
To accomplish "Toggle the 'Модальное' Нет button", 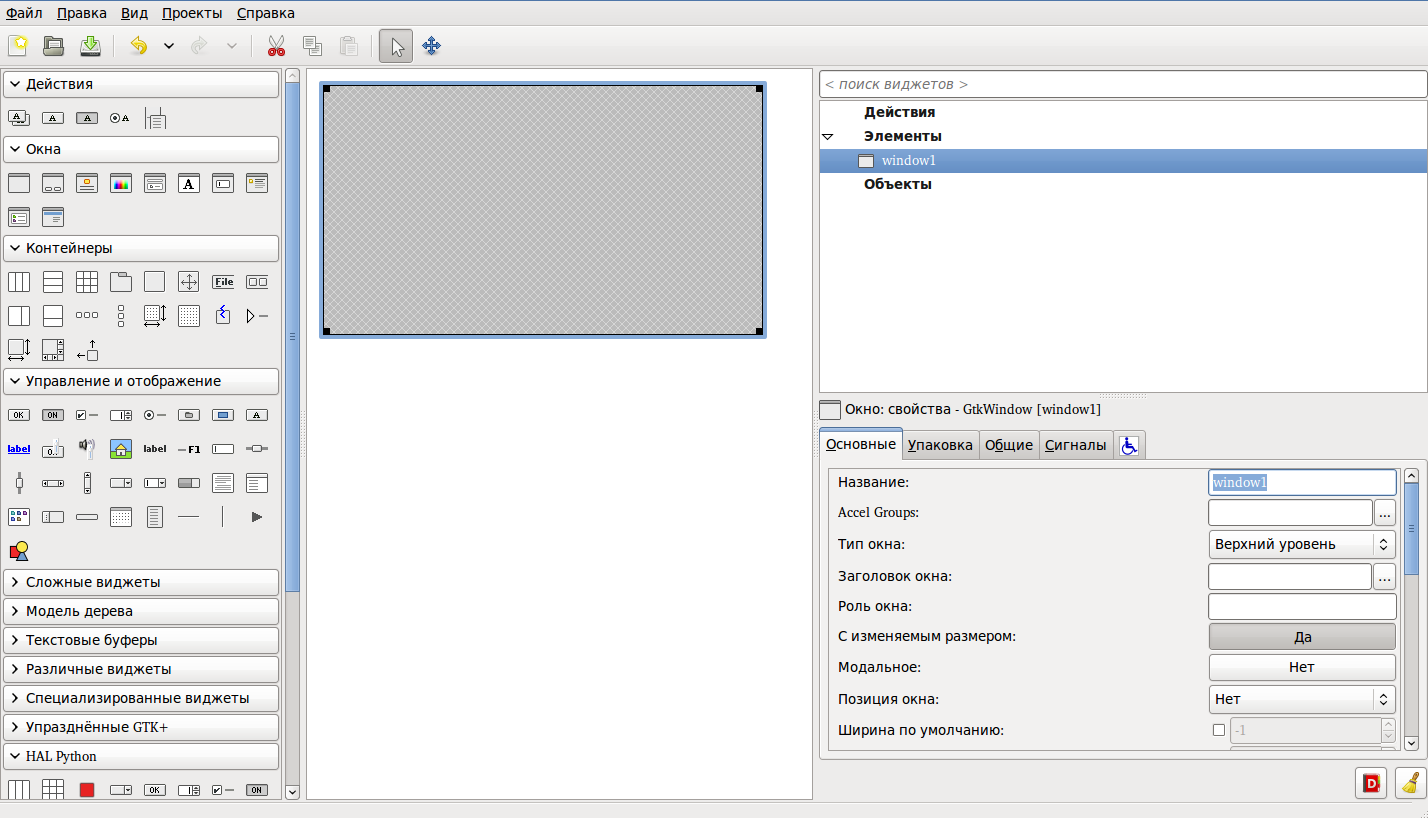I will click(1302, 667).
